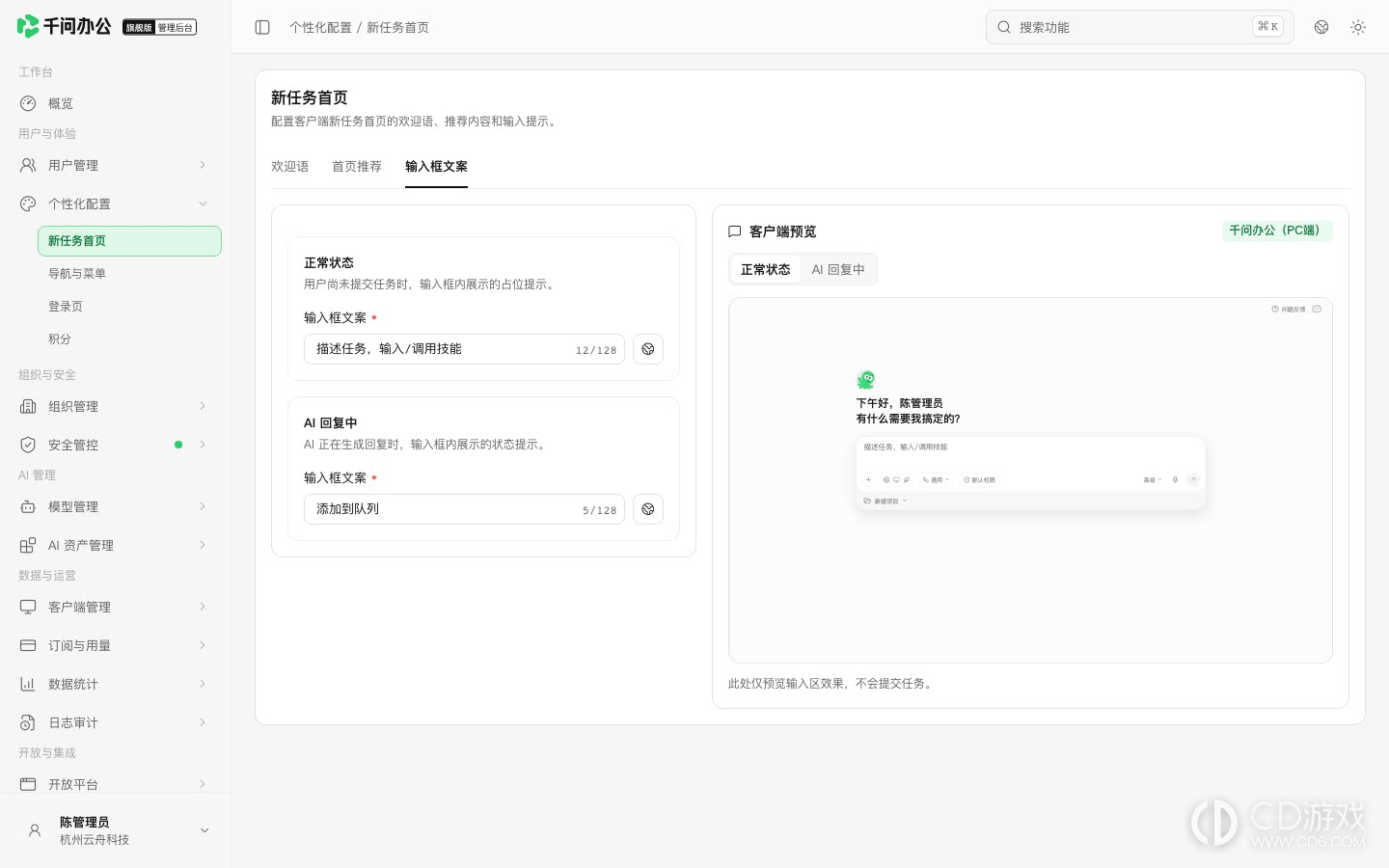
Task: Expand 用户管理 menu
Action: pos(116,165)
